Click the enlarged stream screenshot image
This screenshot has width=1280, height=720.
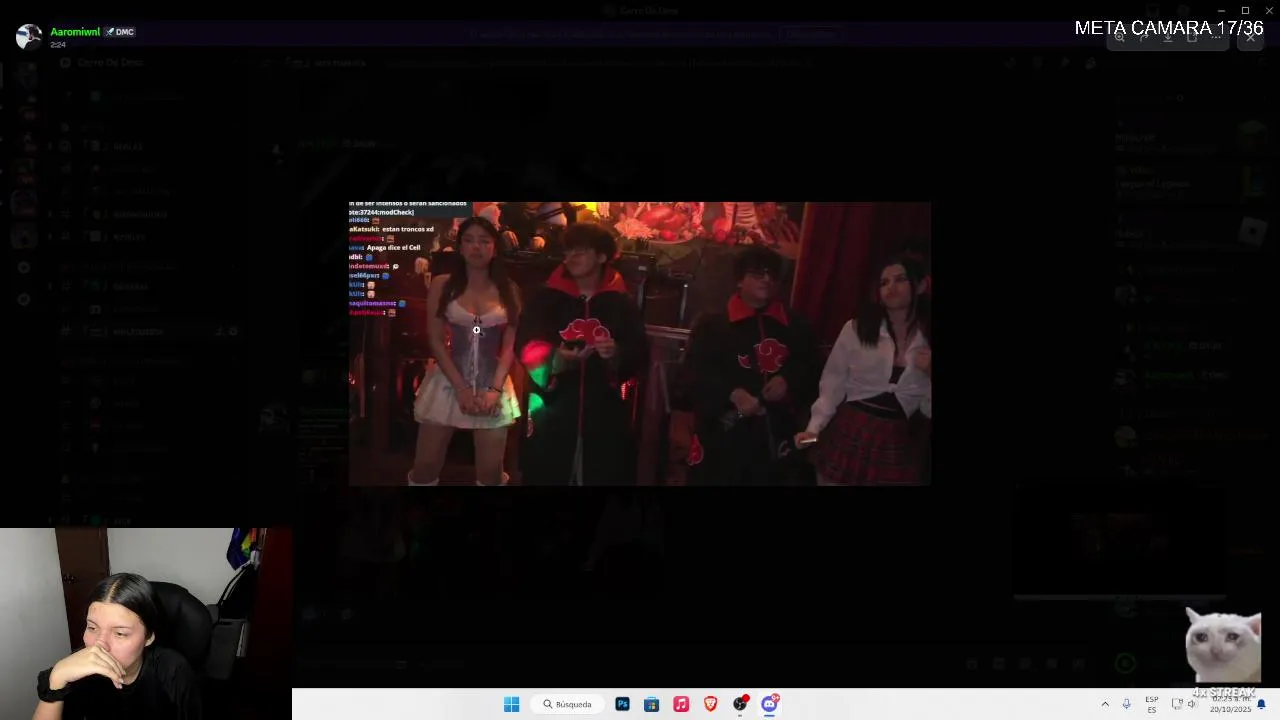click(640, 343)
